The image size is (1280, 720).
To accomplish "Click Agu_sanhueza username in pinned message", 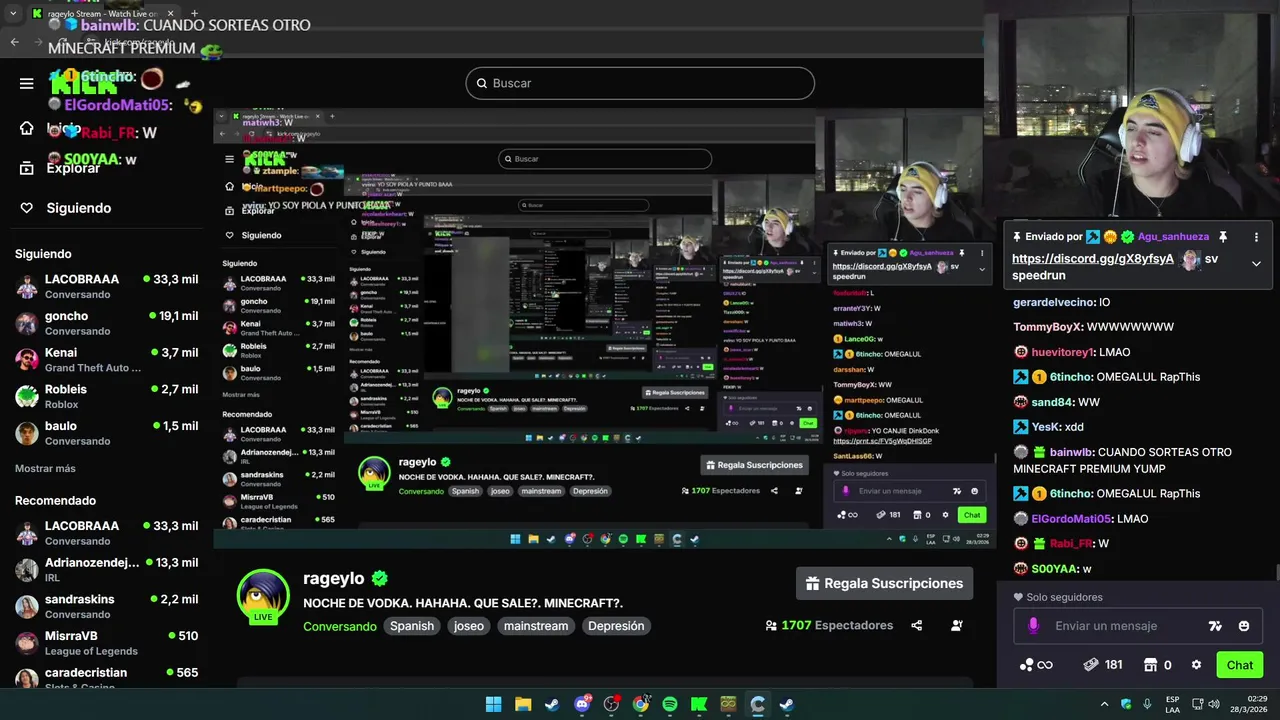I will 1173,237.
